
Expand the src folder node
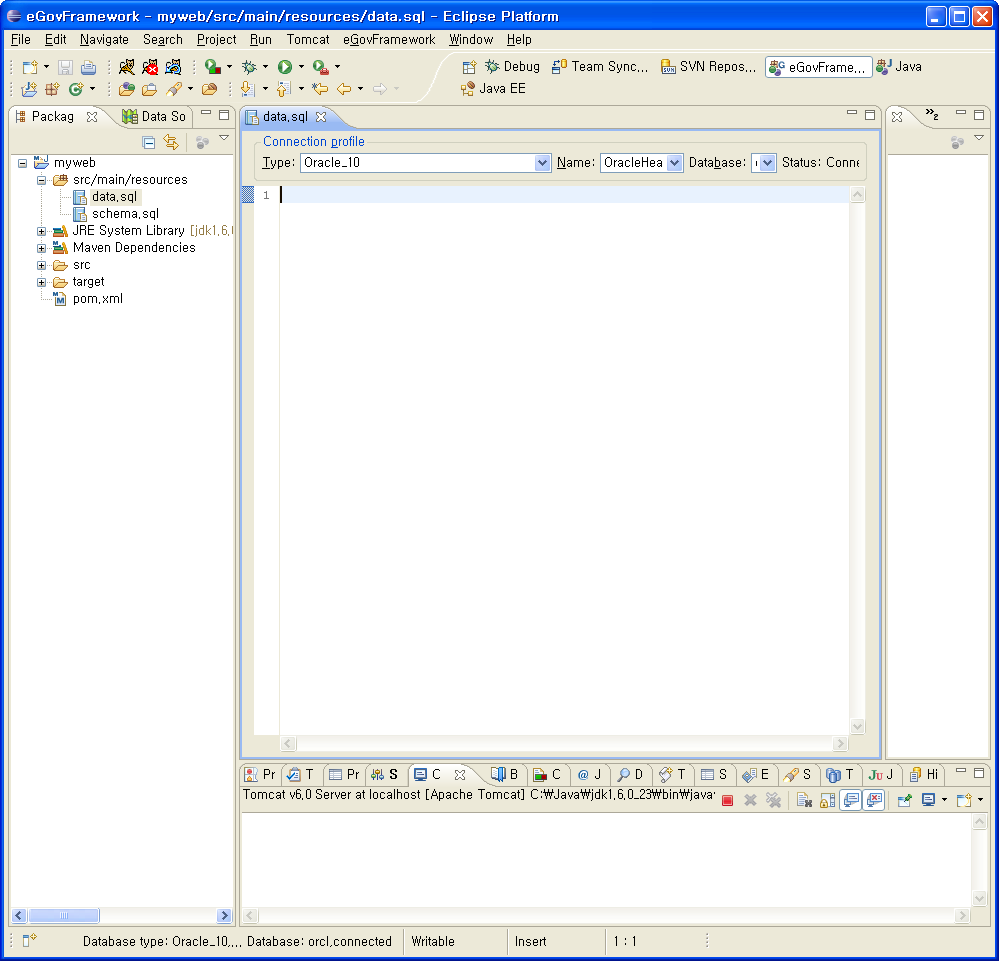pyautogui.click(x=41, y=265)
